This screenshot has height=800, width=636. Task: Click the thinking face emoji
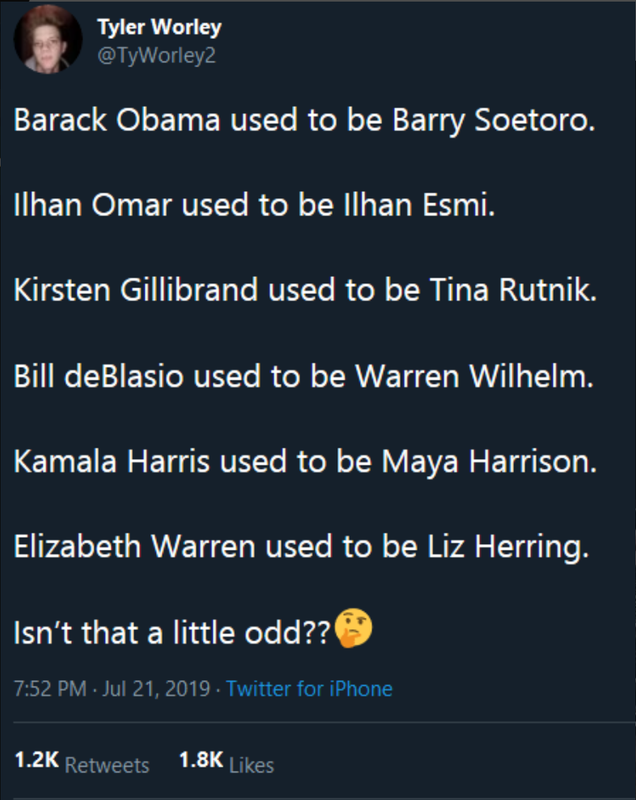pos(353,629)
